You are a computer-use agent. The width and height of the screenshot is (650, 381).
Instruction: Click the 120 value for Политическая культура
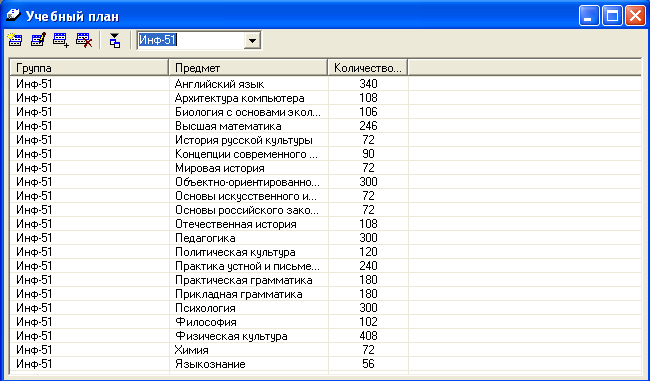[x=369, y=252]
